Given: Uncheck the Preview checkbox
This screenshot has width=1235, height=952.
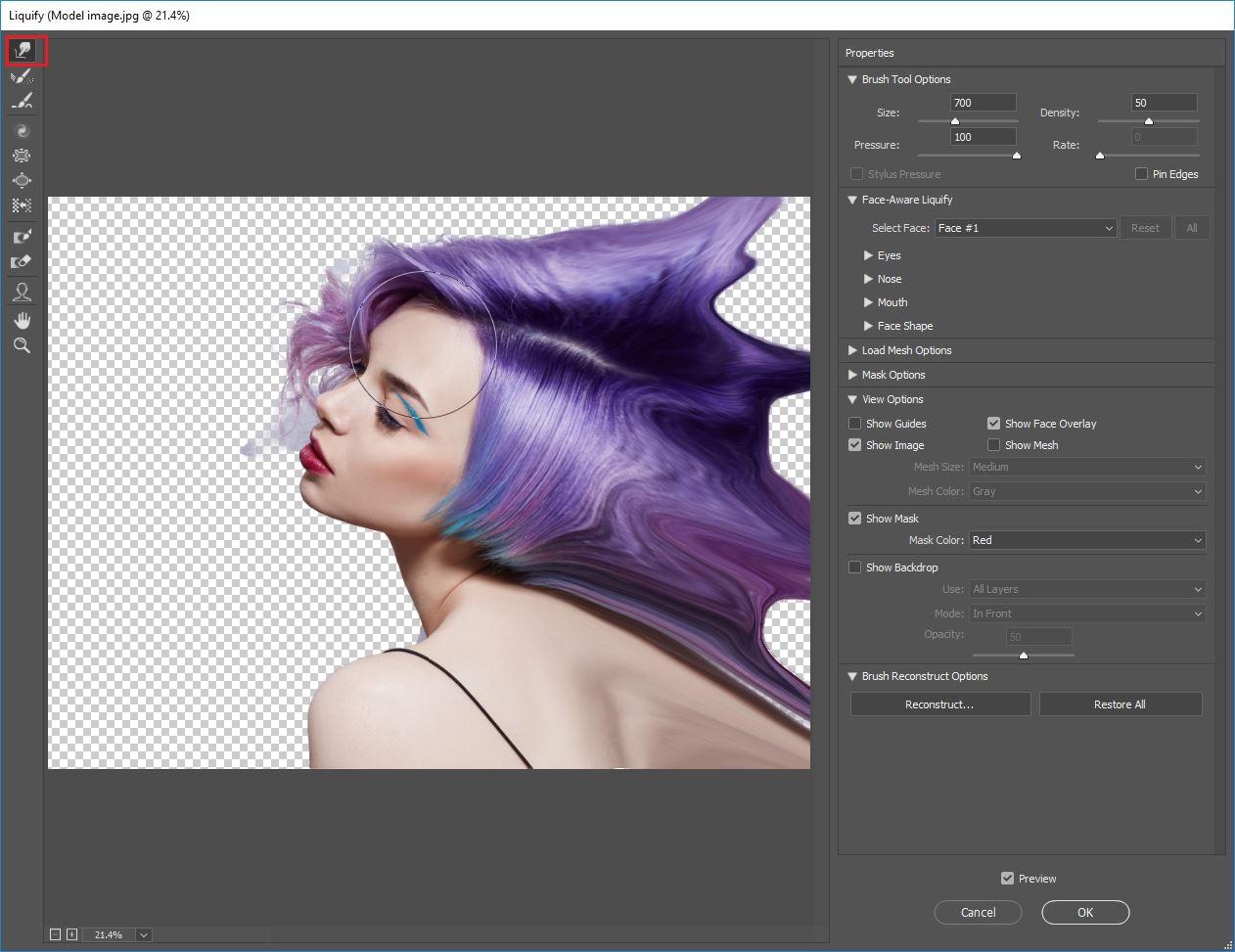Looking at the screenshot, I should (x=1007, y=879).
